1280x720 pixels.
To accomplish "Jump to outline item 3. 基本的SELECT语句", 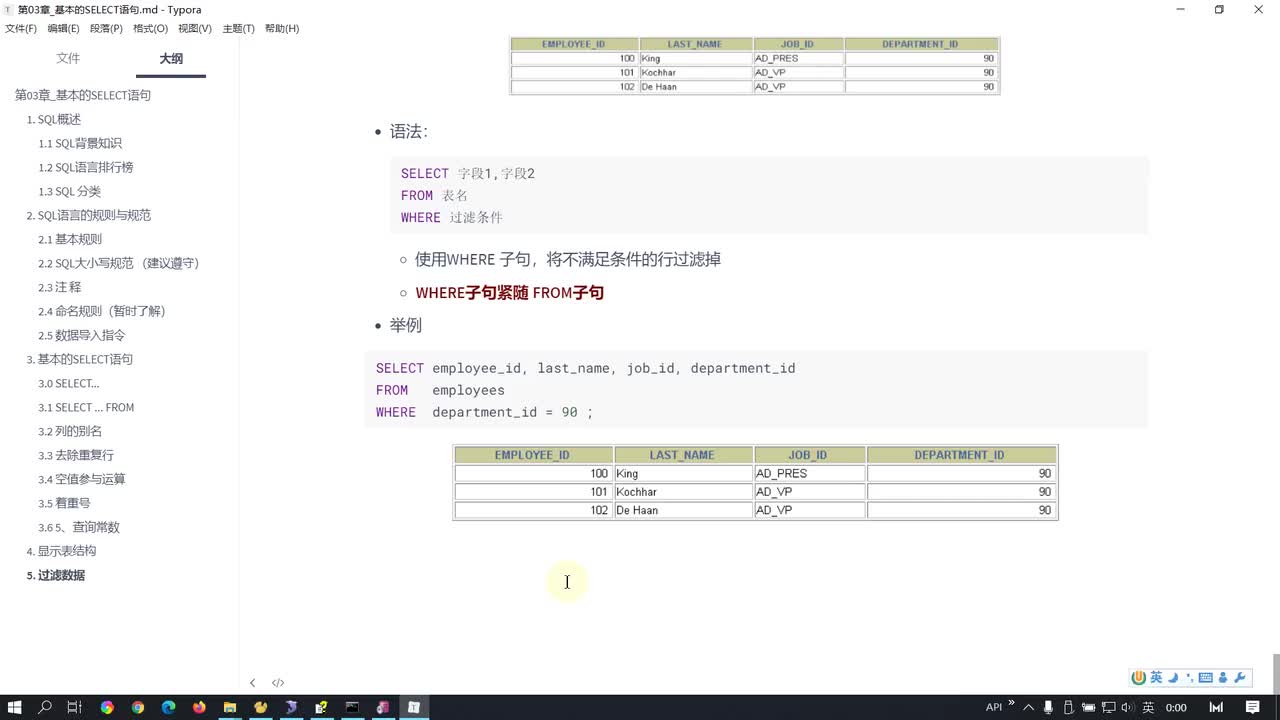I will point(80,359).
